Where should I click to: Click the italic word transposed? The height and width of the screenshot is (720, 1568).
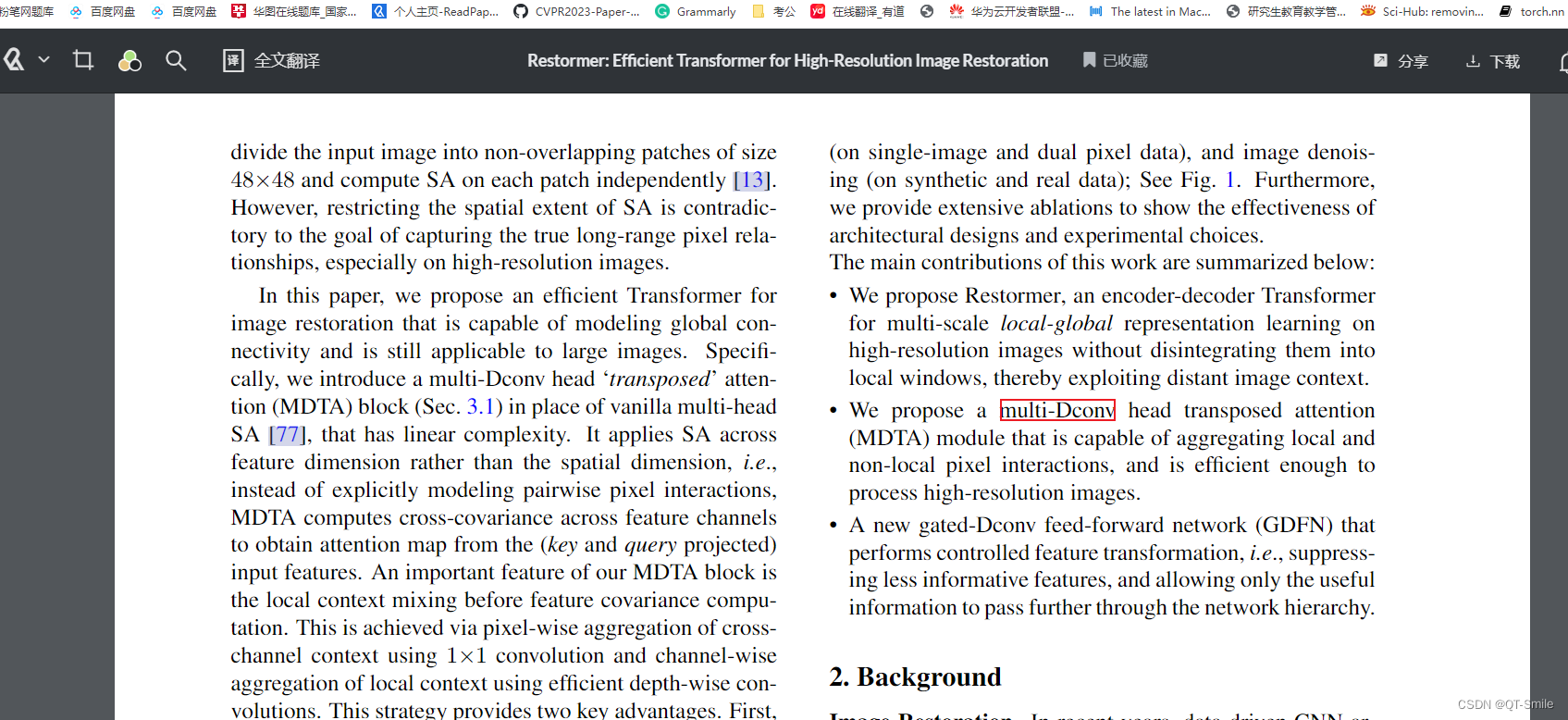pyautogui.click(x=659, y=379)
